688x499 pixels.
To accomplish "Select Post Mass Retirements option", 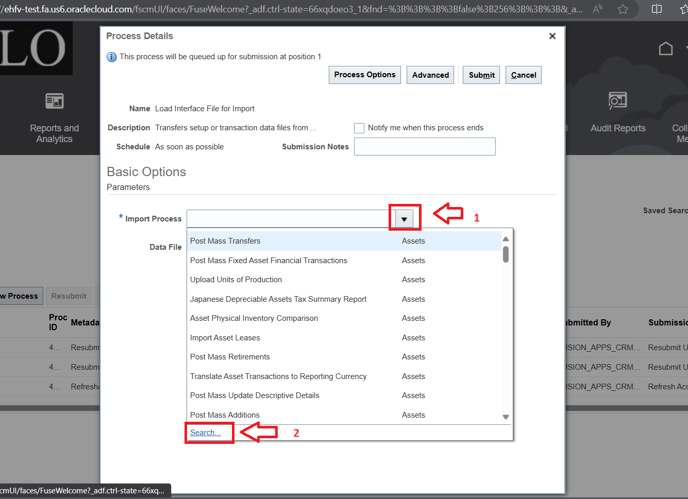I will (x=344, y=357).
